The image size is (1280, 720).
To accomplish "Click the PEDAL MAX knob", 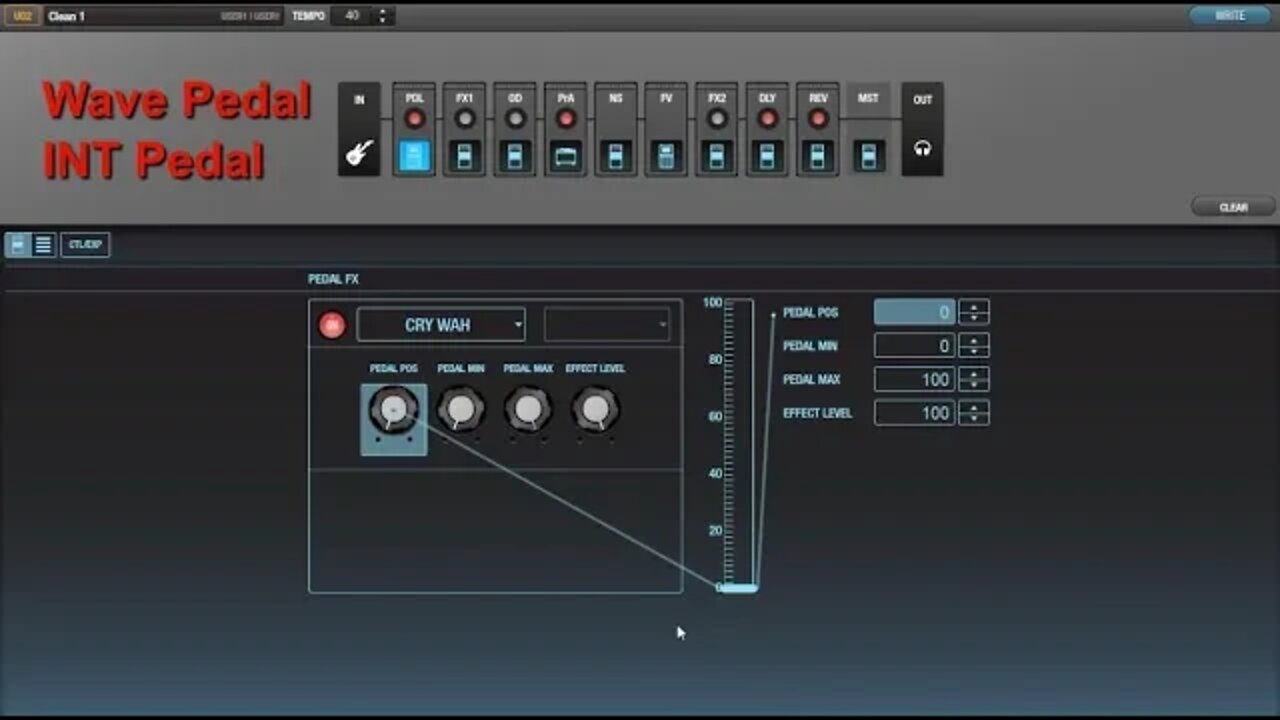I will (528, 409).
